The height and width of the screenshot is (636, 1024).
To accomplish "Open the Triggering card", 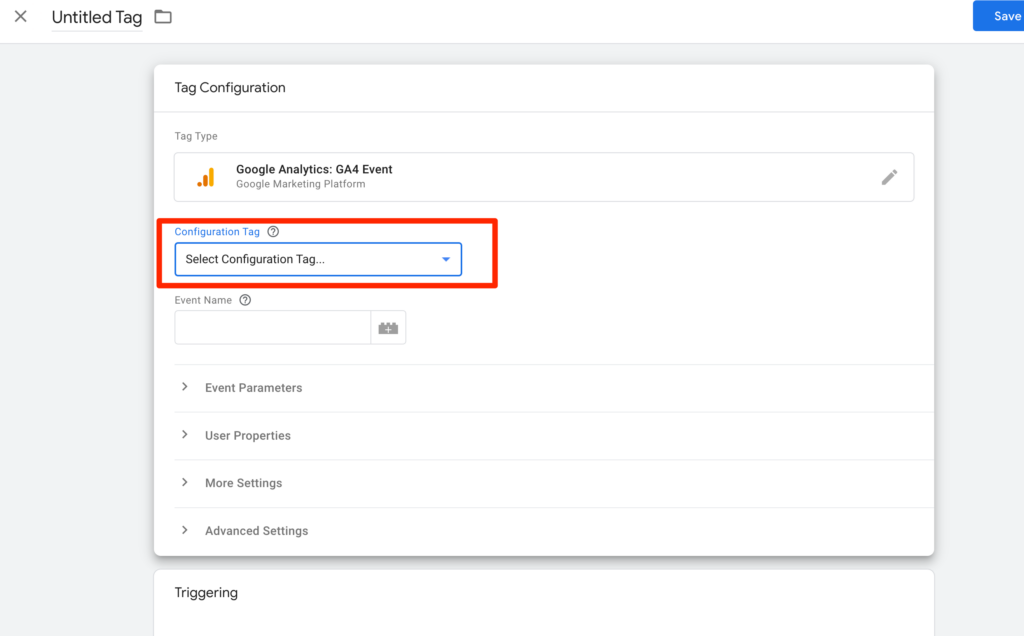I will pyautogui.click(x=206, y=593).
